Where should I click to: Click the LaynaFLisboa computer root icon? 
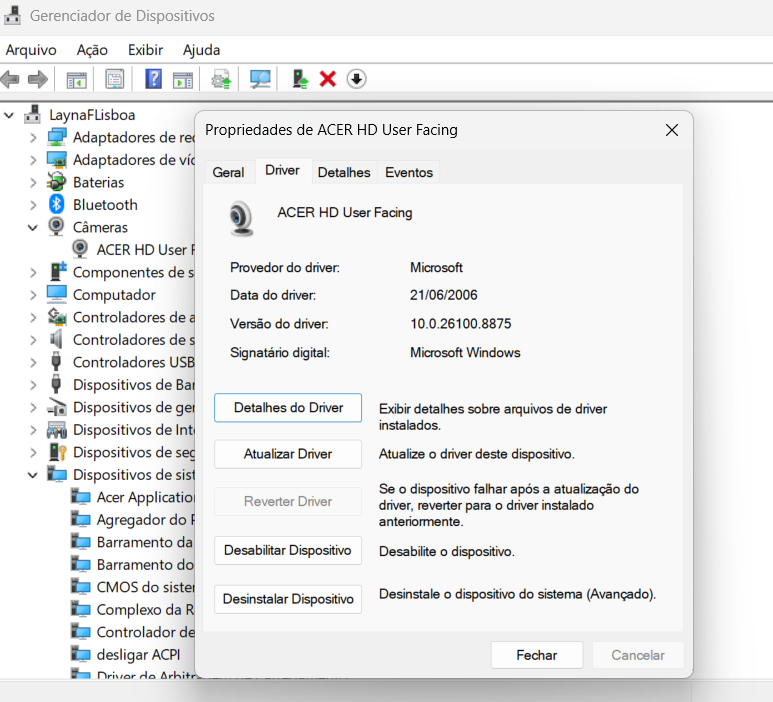click(x=33, y=114)
